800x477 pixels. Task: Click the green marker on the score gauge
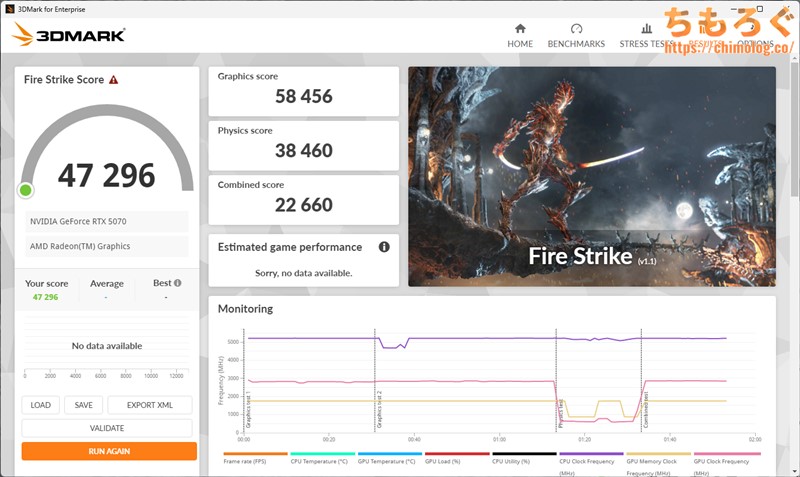click(26, 190)
